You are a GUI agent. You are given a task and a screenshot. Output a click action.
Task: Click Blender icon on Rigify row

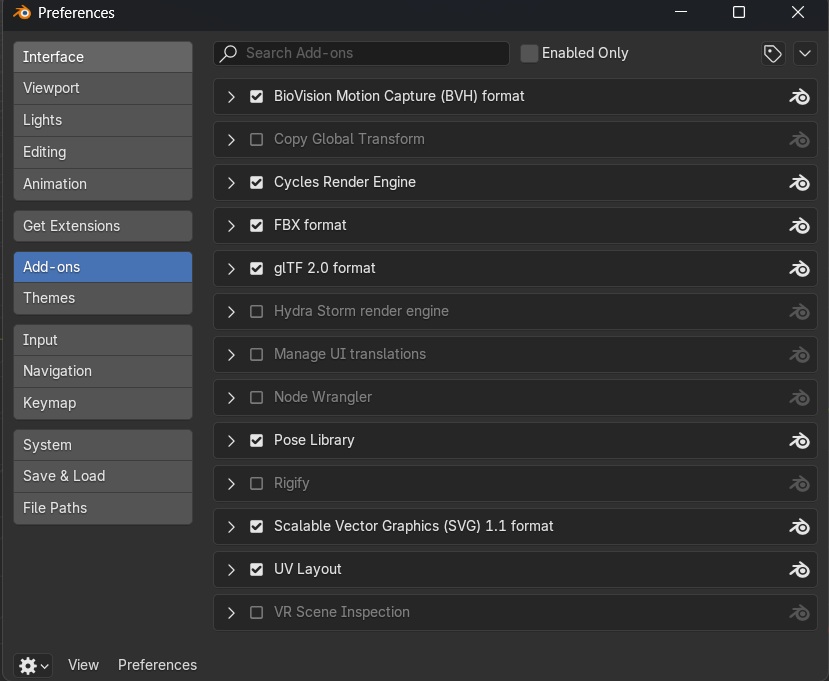point(799,484)
